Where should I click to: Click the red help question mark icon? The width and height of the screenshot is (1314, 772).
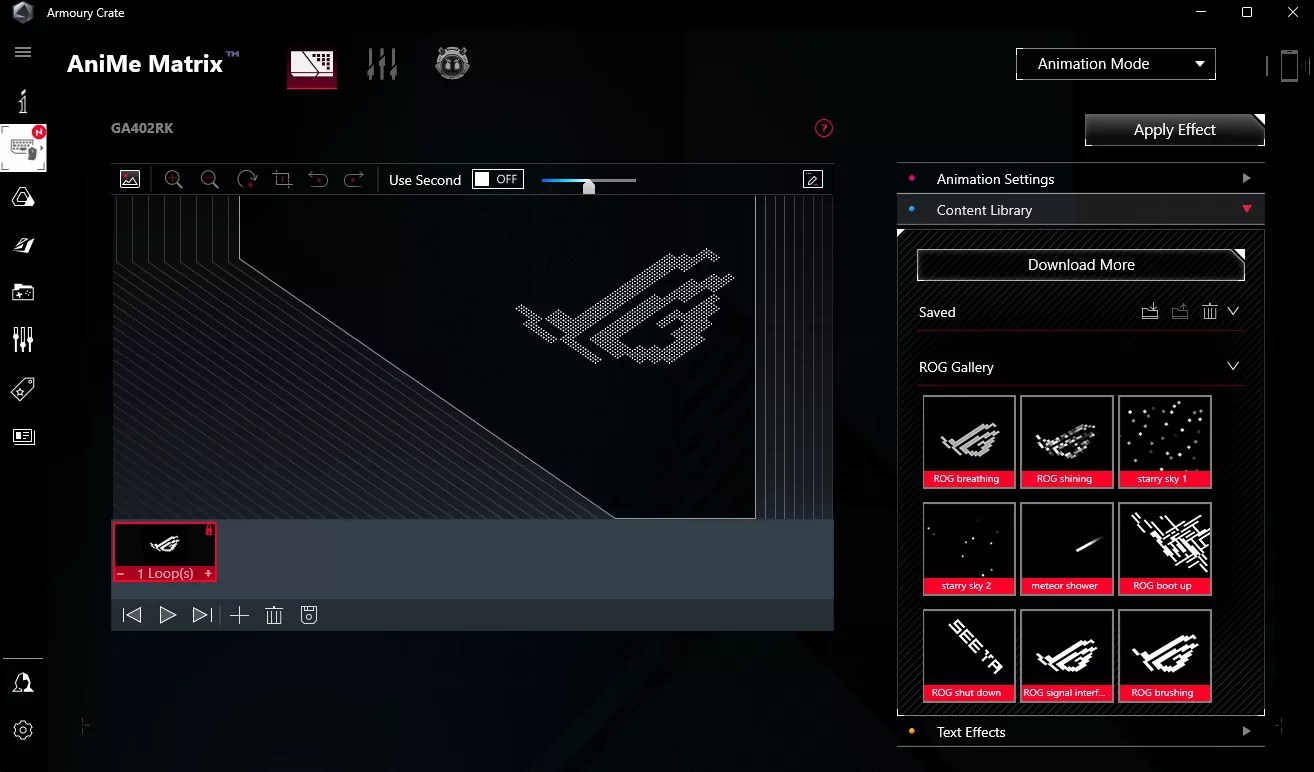coord(824,128)
